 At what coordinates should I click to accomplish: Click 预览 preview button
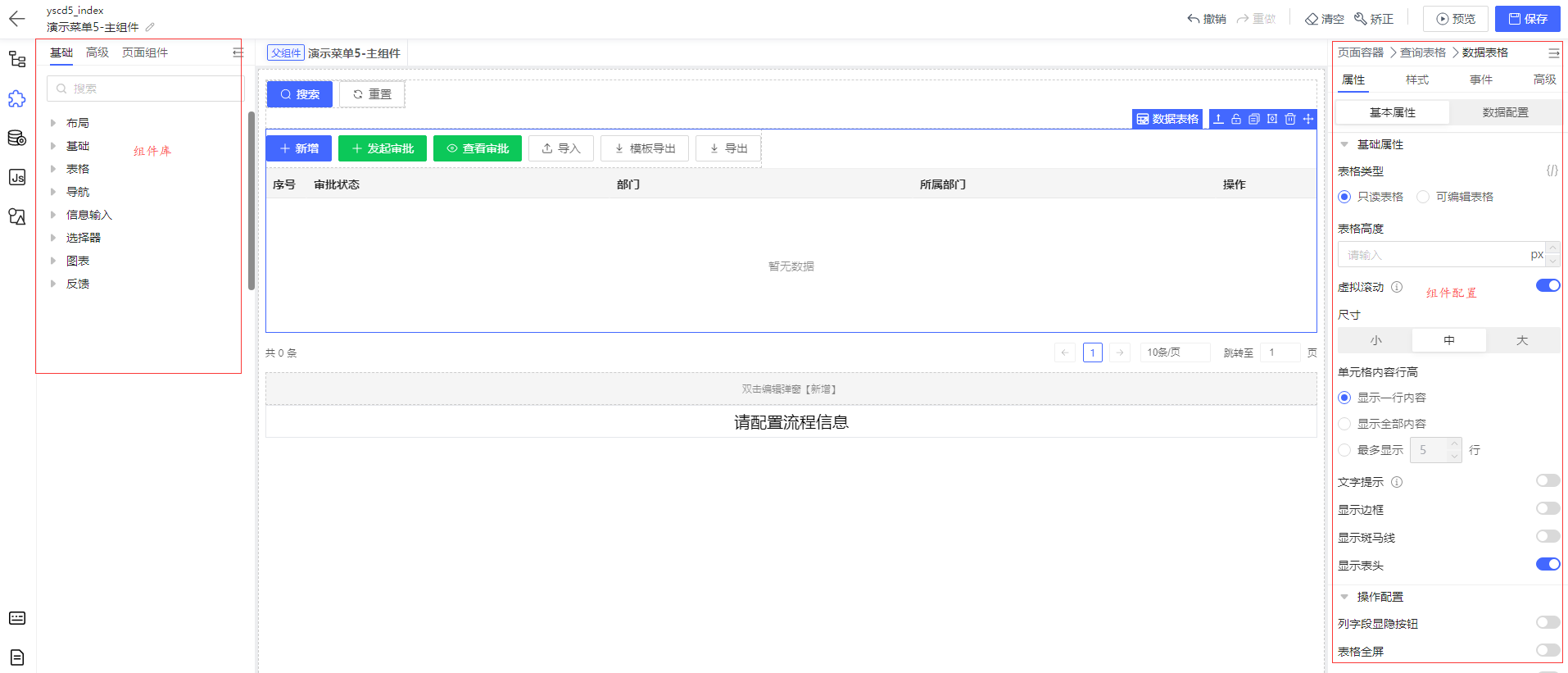tap(1456, 19)
